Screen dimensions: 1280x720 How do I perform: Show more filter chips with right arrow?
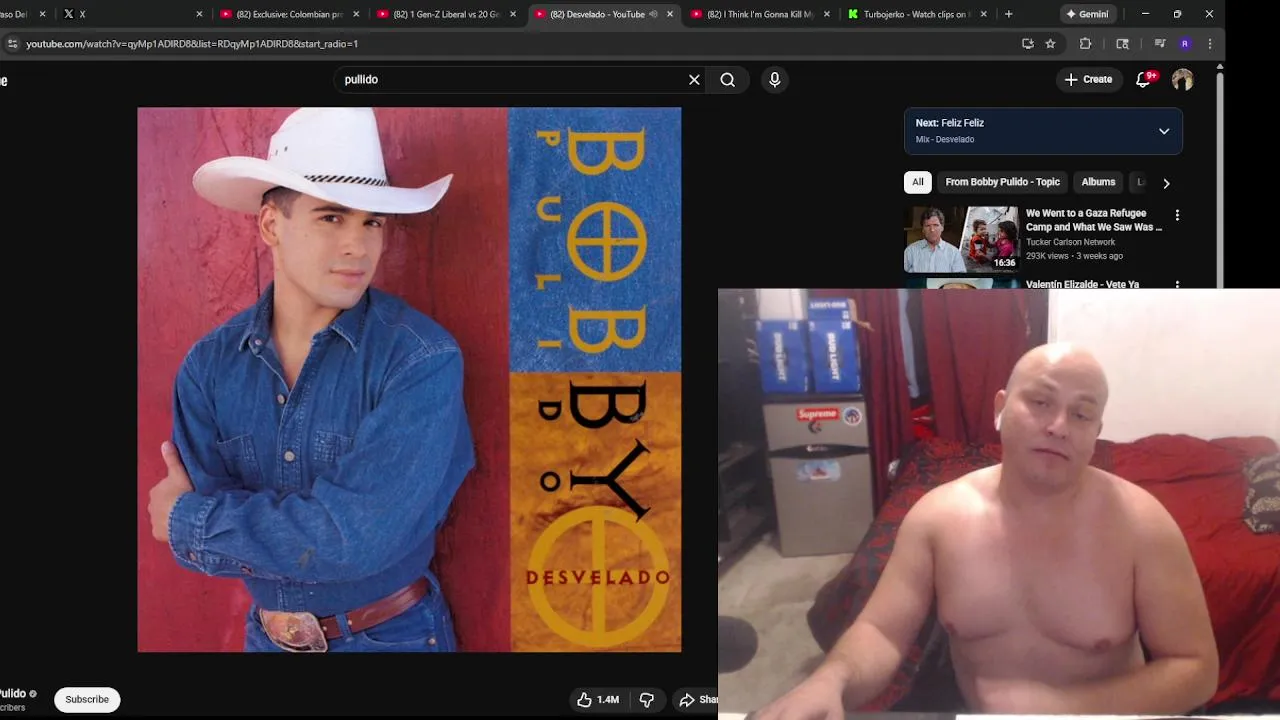[1166, 183]
